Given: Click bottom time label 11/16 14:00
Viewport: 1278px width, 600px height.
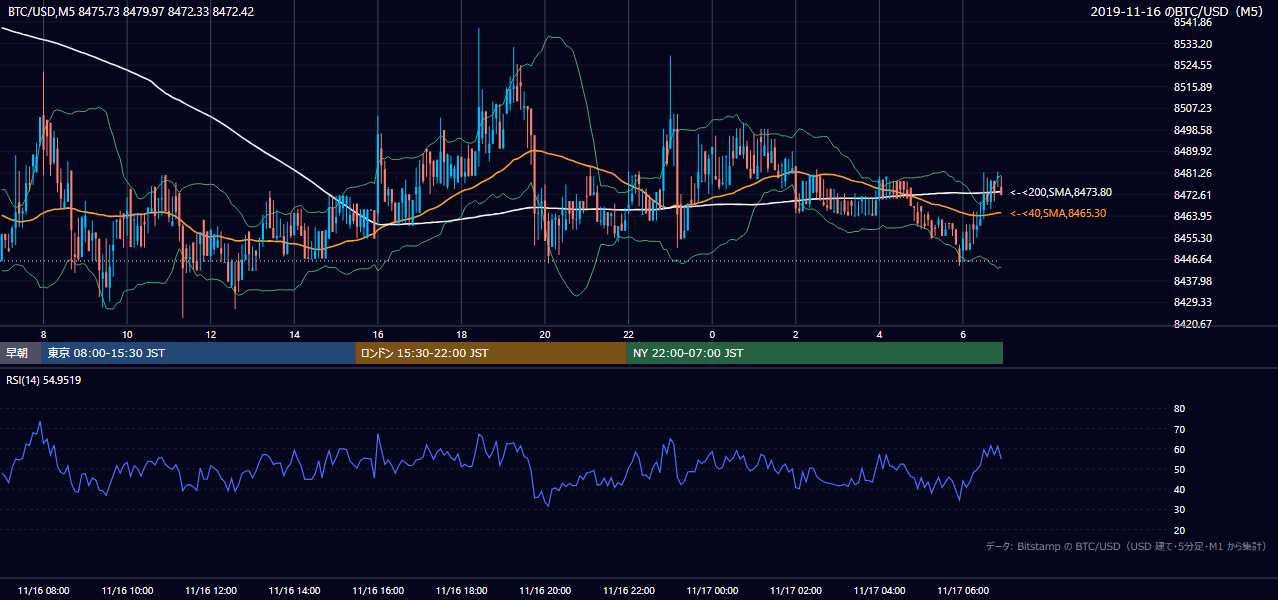Looking at the screenshot, I should point(294,591).
